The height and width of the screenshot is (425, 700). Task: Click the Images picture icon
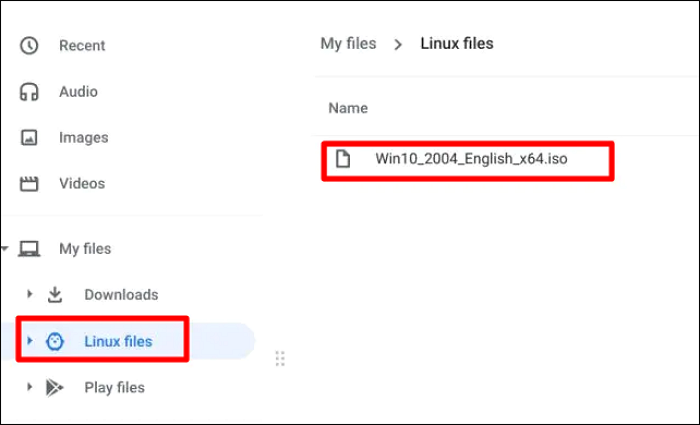click(29, 138)
